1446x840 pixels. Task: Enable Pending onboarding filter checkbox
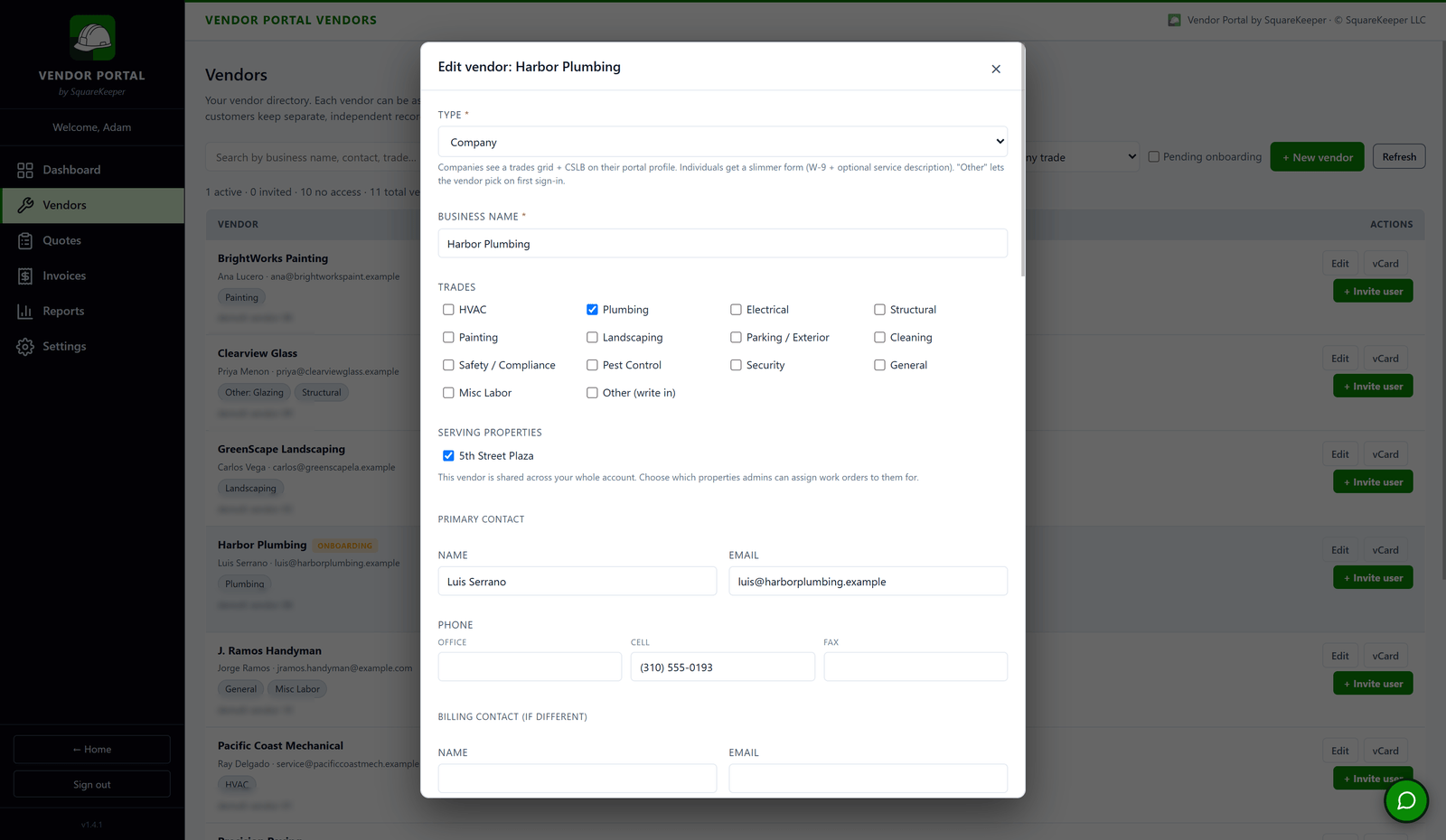(x=1154, y=156)
